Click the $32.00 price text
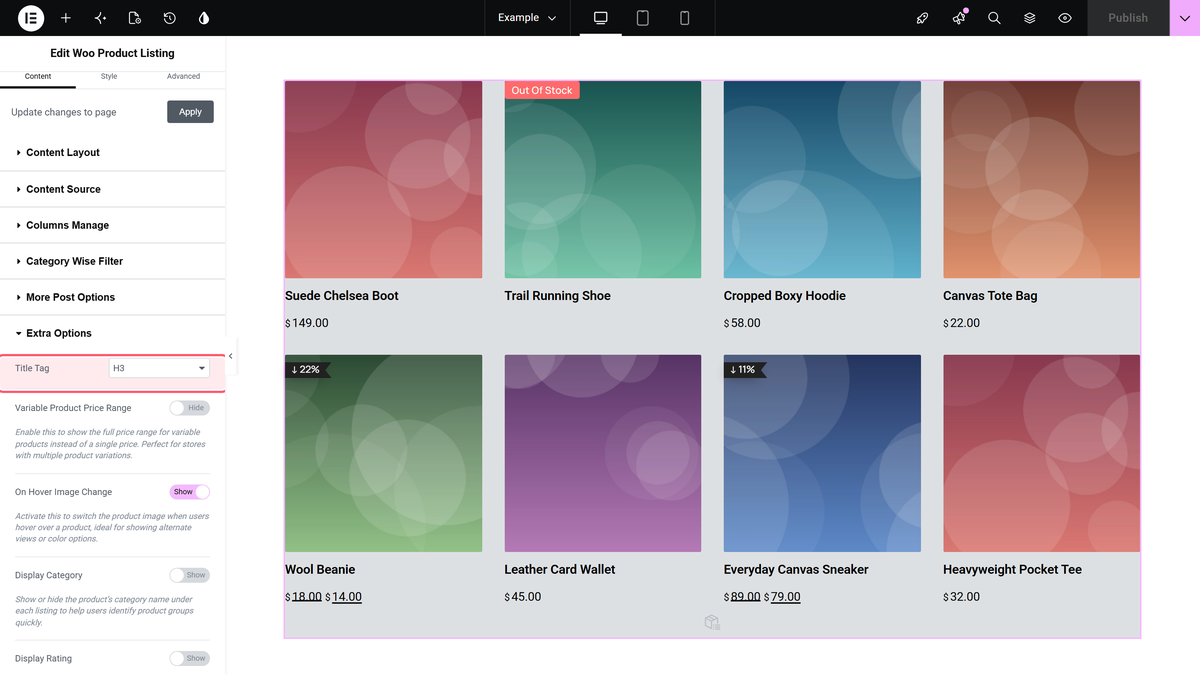This screenshot has width=1200, height=675. [x=961, y=597]
